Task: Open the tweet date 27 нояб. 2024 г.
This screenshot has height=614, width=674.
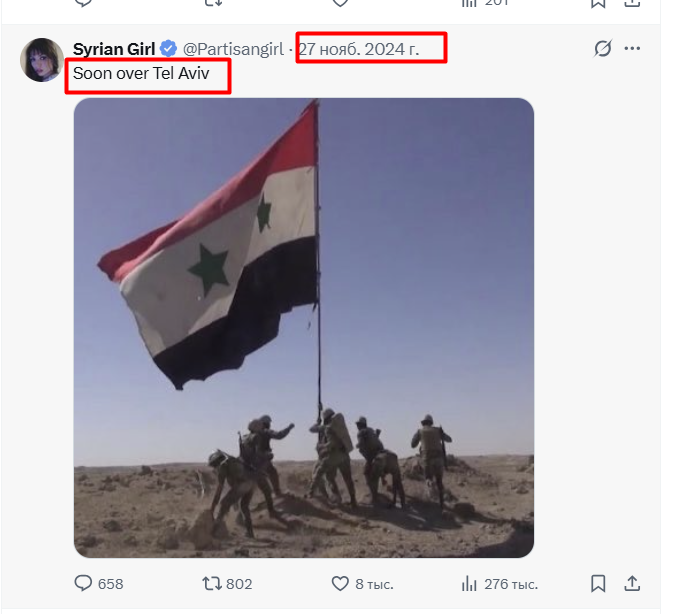Action: [358, 49]
